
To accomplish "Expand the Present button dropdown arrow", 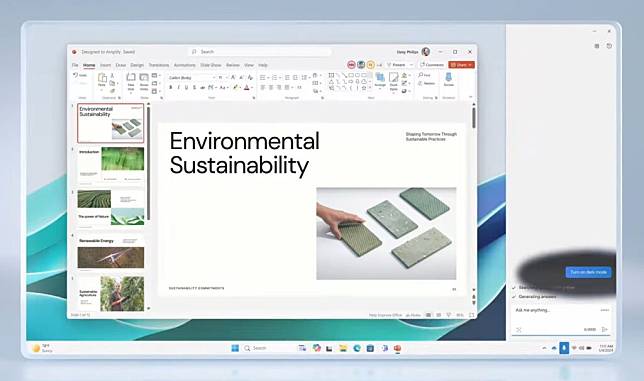I will point(412,65).
